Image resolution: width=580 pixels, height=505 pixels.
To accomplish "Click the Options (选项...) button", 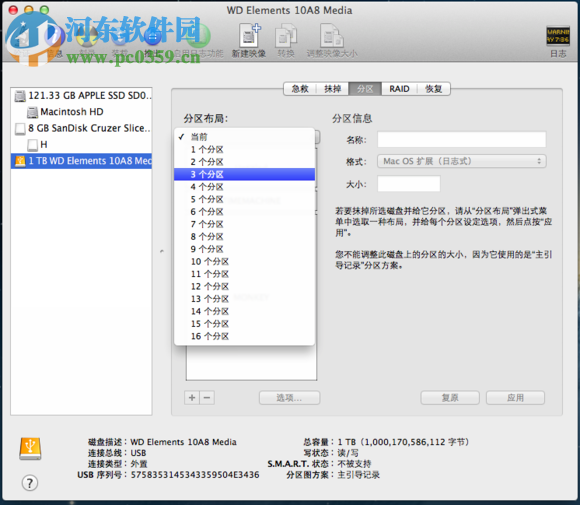I will pos(289,398).
